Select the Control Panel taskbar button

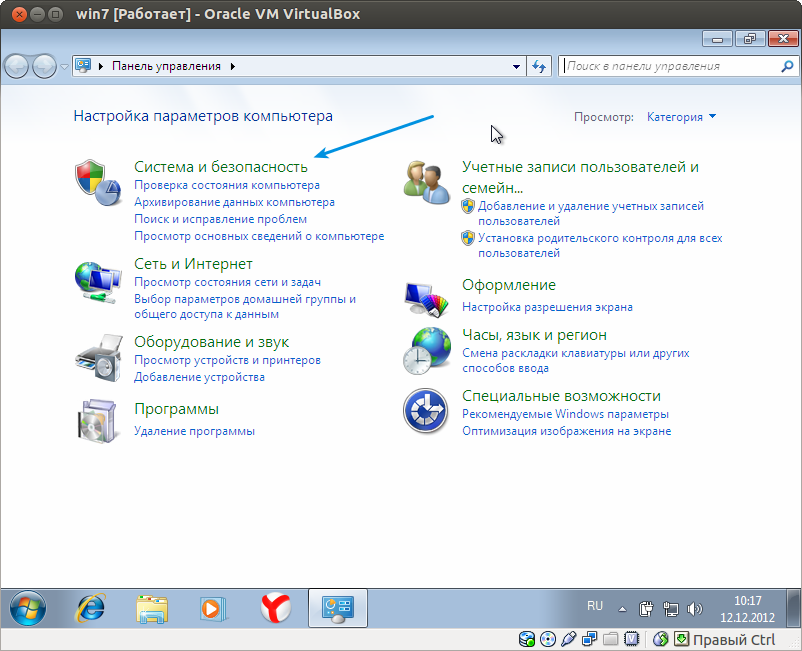pyautogui.click(x=338, y=608)
